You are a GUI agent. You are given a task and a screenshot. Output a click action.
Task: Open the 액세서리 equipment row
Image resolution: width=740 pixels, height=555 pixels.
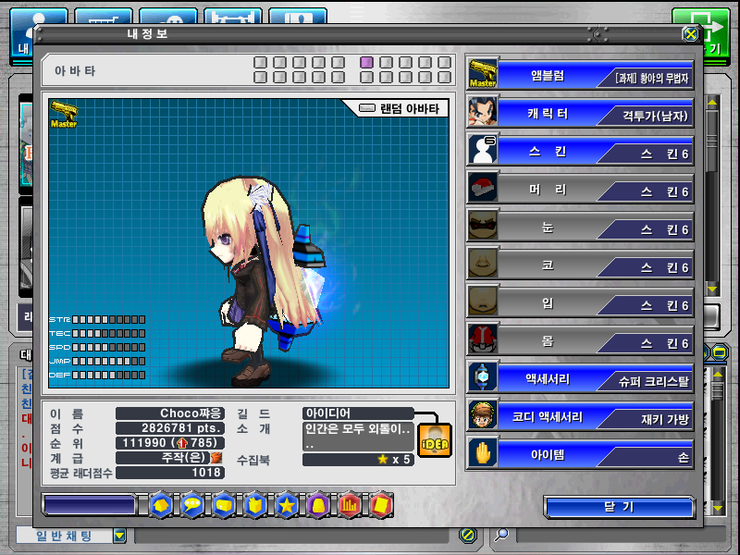580,378
